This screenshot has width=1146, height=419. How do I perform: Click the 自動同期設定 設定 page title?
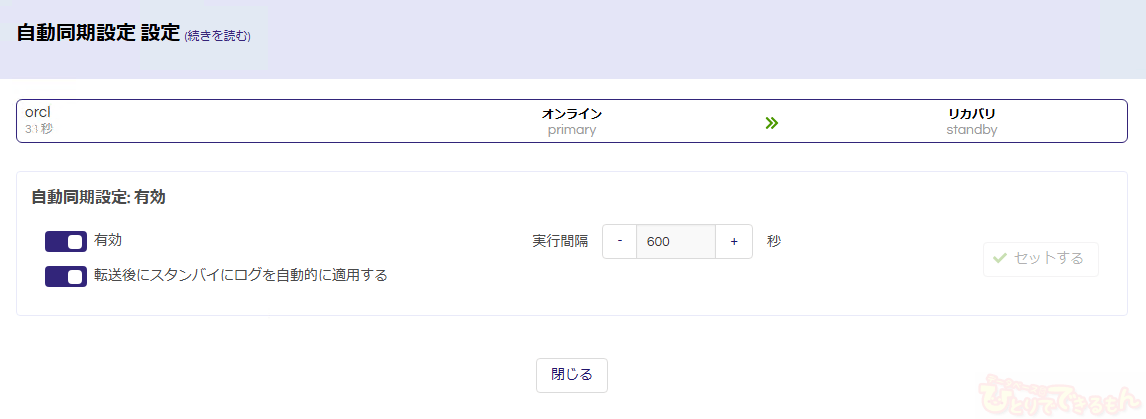98,32
